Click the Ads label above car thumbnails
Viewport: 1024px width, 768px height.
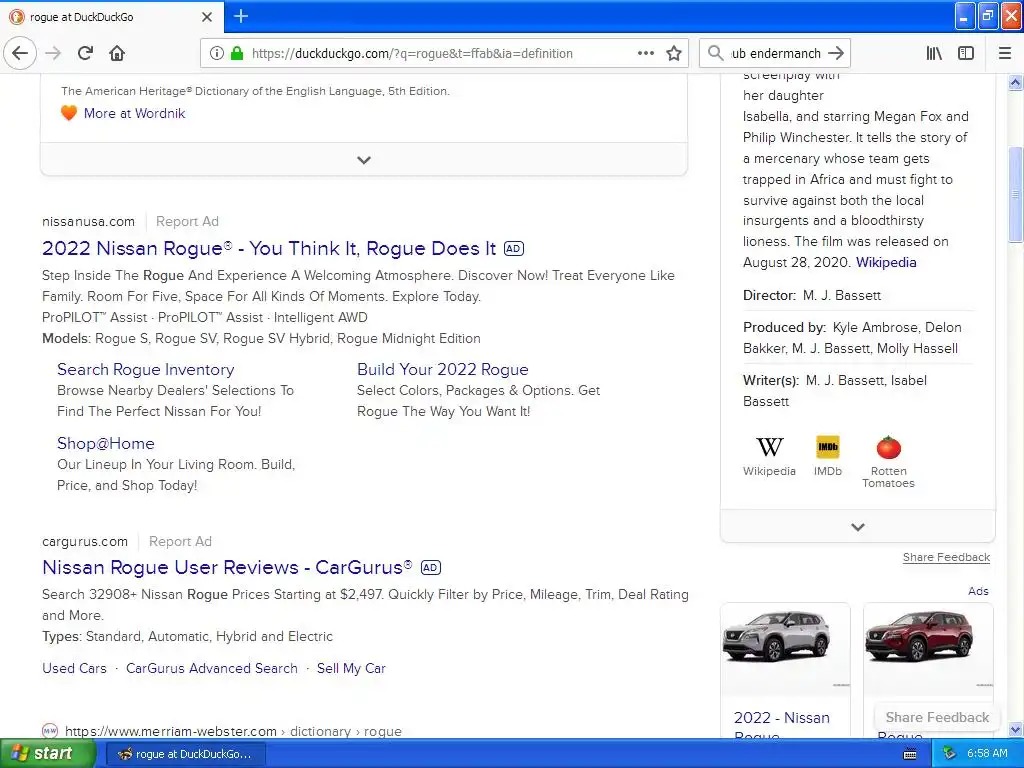click(x=978, y=591)
